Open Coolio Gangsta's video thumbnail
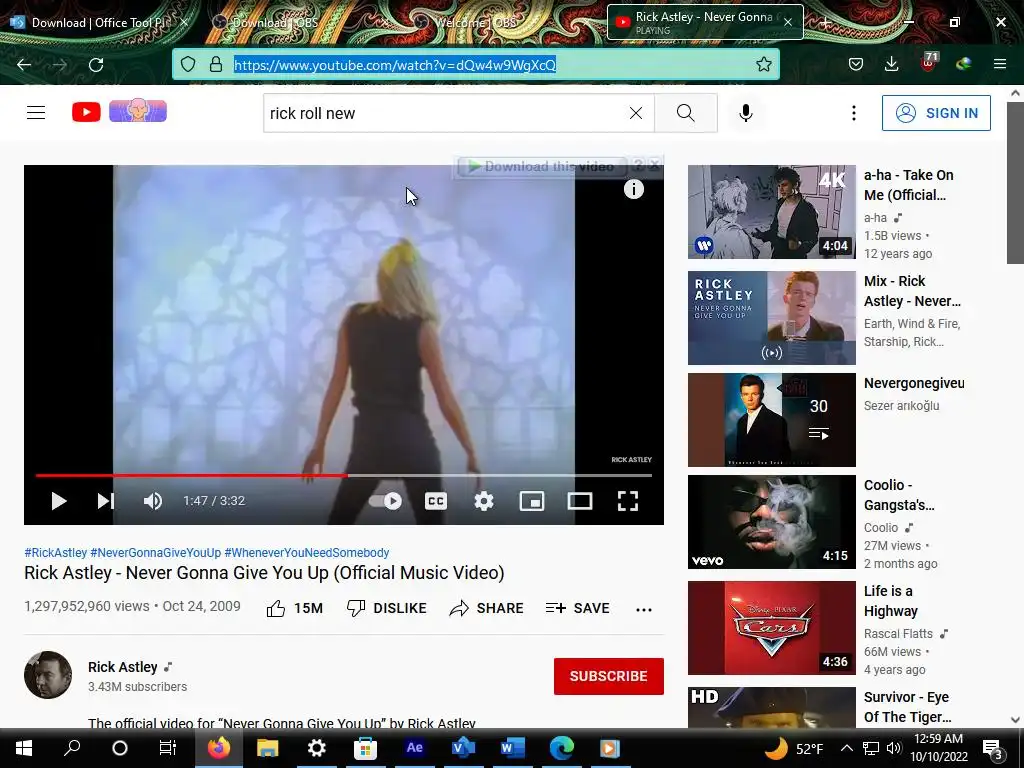The image size is (1024, 768). (x=771, y=522)
